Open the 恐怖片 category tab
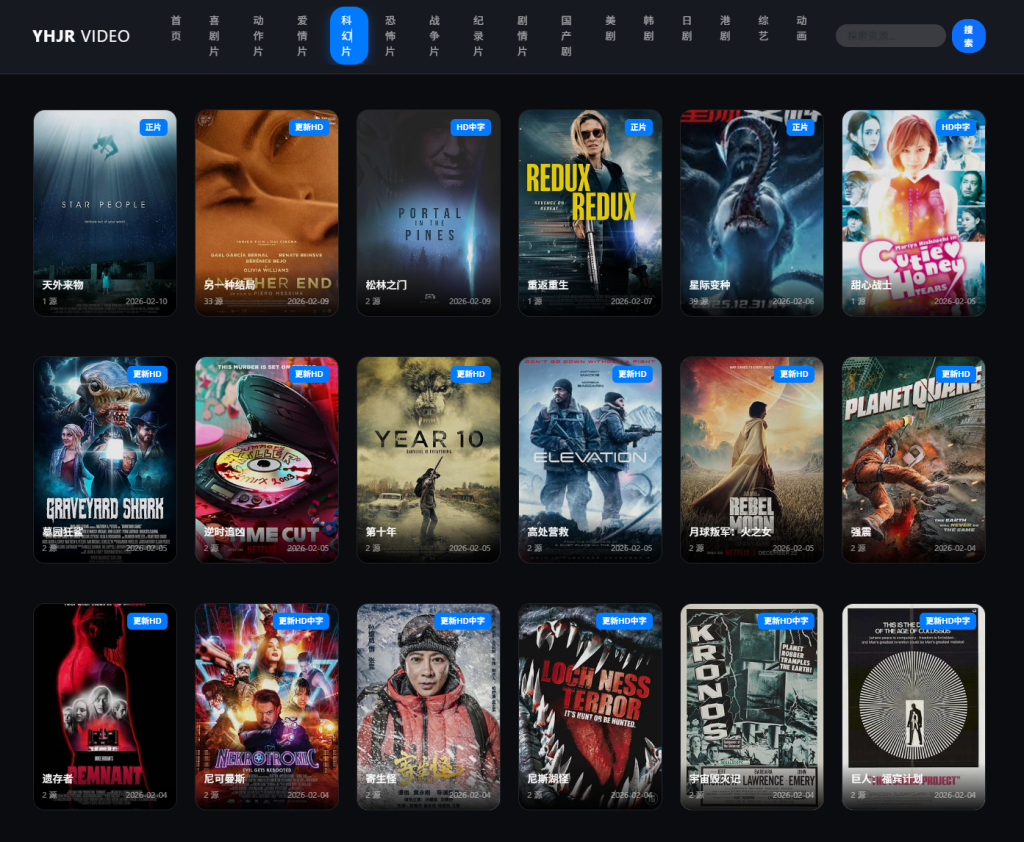This screenshot has height=842, width=1024. point(390,36)
